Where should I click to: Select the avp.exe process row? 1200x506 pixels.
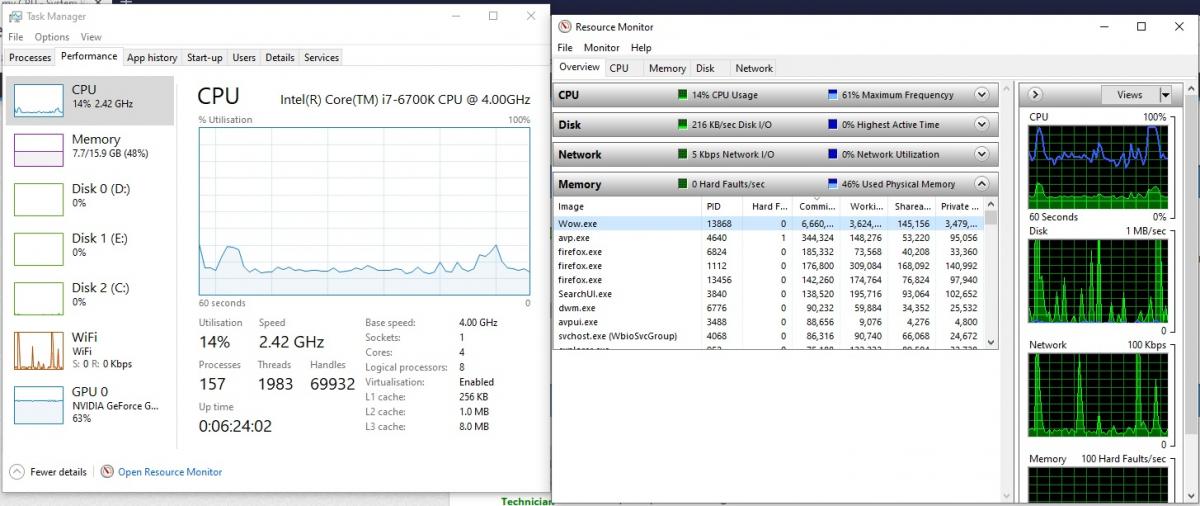769,238
